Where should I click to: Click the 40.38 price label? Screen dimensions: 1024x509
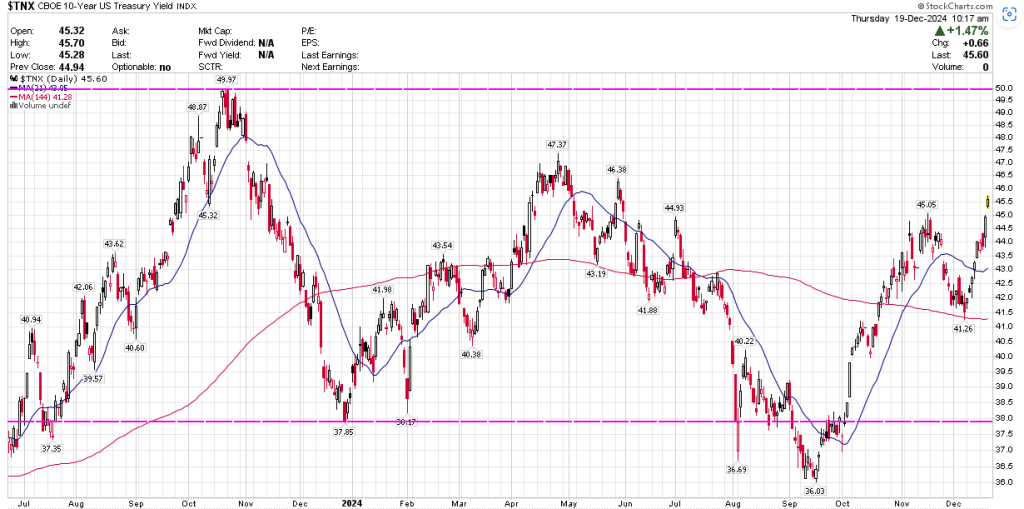470,354
